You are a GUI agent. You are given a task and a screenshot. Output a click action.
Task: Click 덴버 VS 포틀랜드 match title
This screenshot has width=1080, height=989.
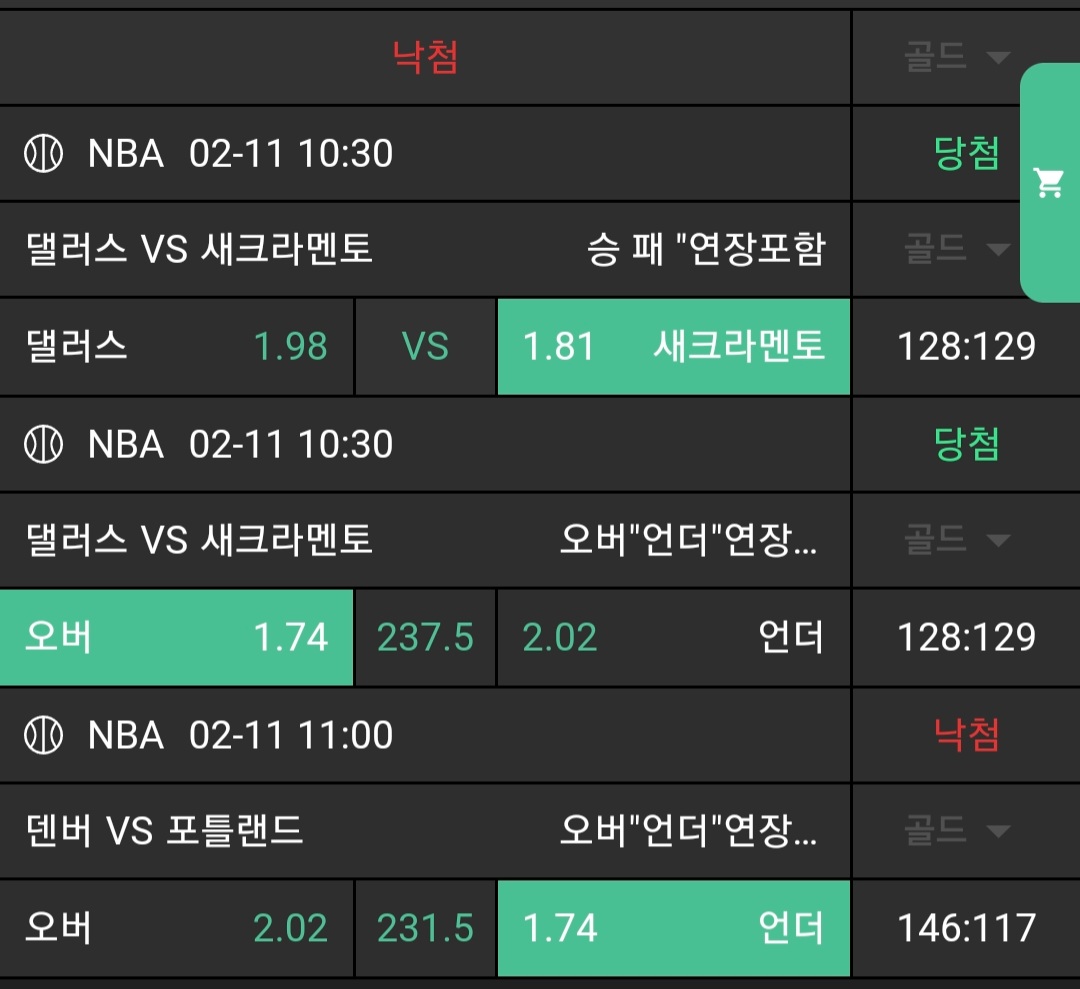coord(164,830)
